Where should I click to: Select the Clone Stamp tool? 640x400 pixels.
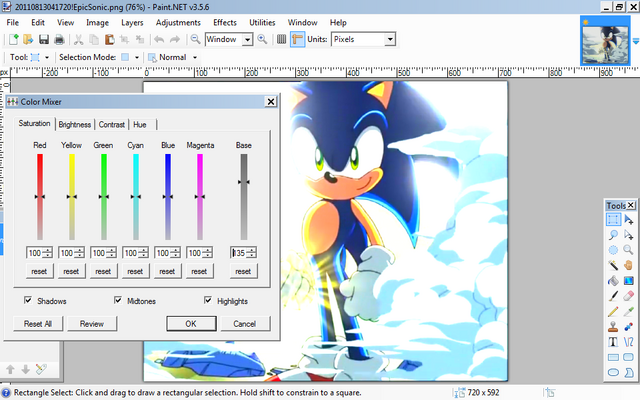coord(613,327)
